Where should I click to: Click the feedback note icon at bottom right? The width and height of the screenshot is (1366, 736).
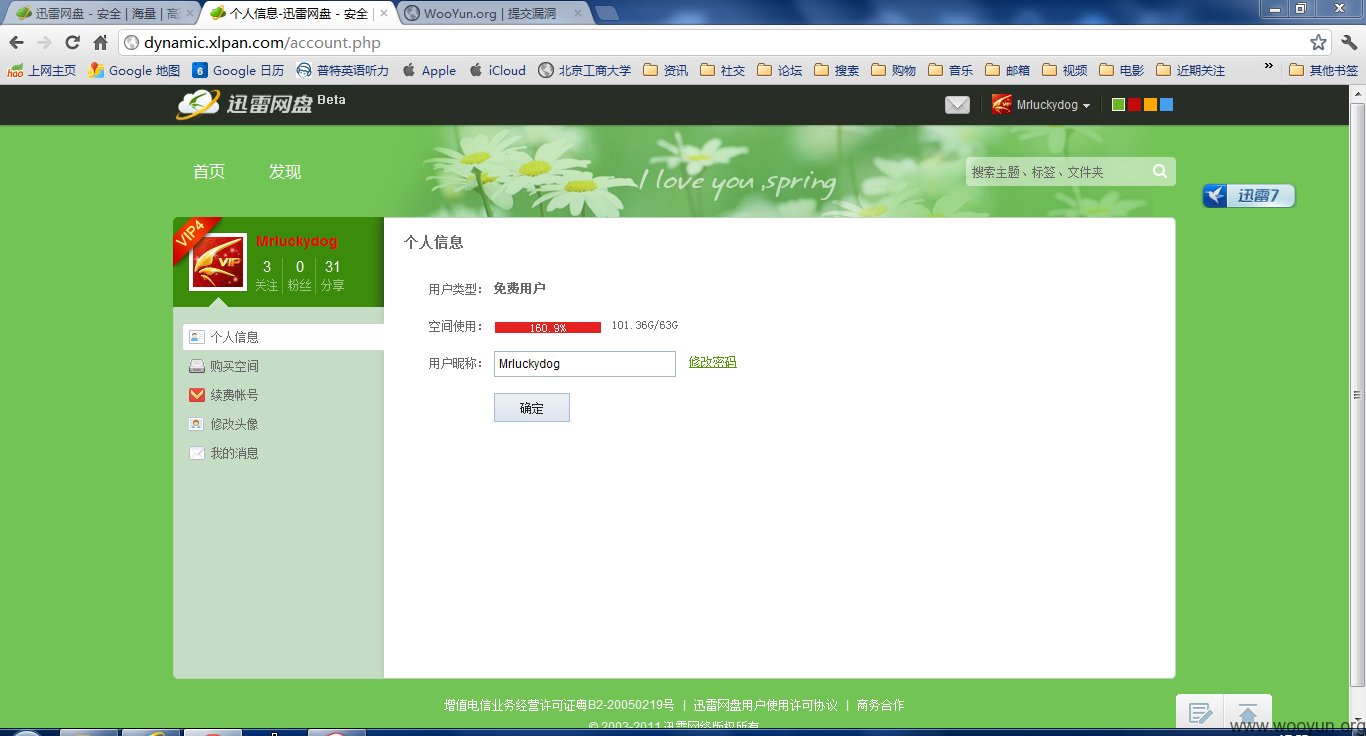pos(1200,713)
